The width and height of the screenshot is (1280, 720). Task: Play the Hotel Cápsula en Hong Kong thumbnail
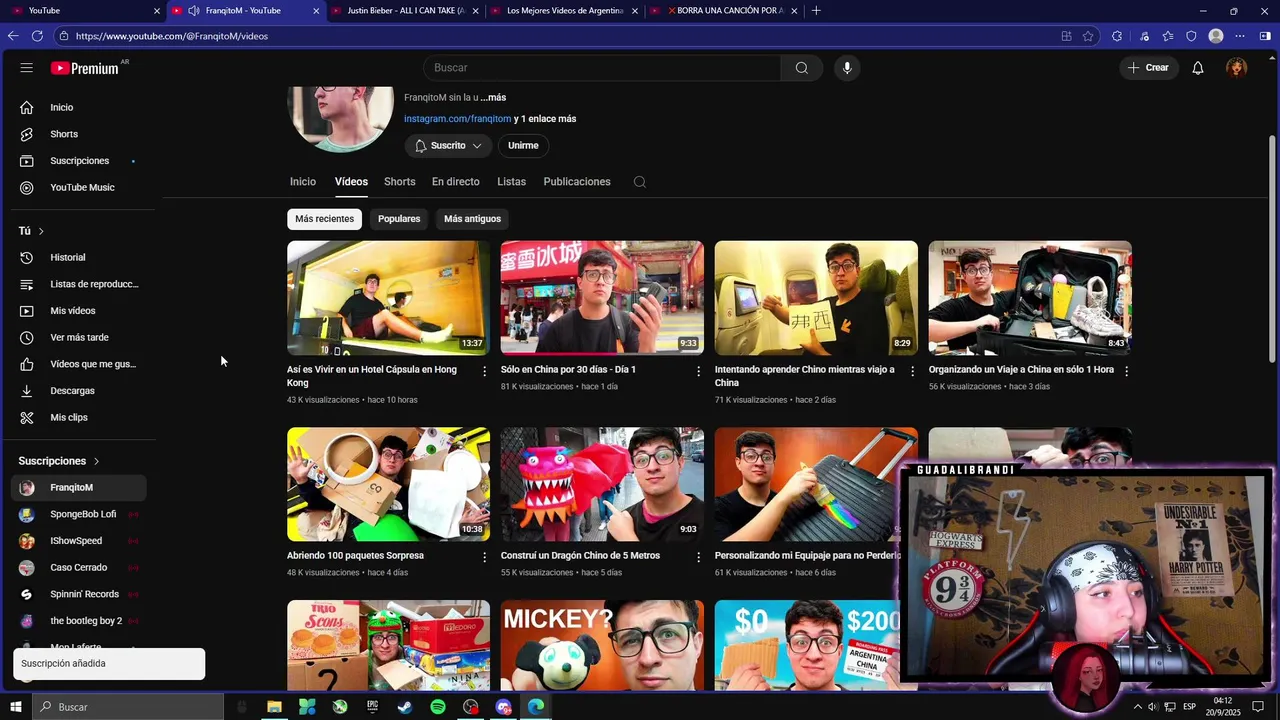click(388, 298)
